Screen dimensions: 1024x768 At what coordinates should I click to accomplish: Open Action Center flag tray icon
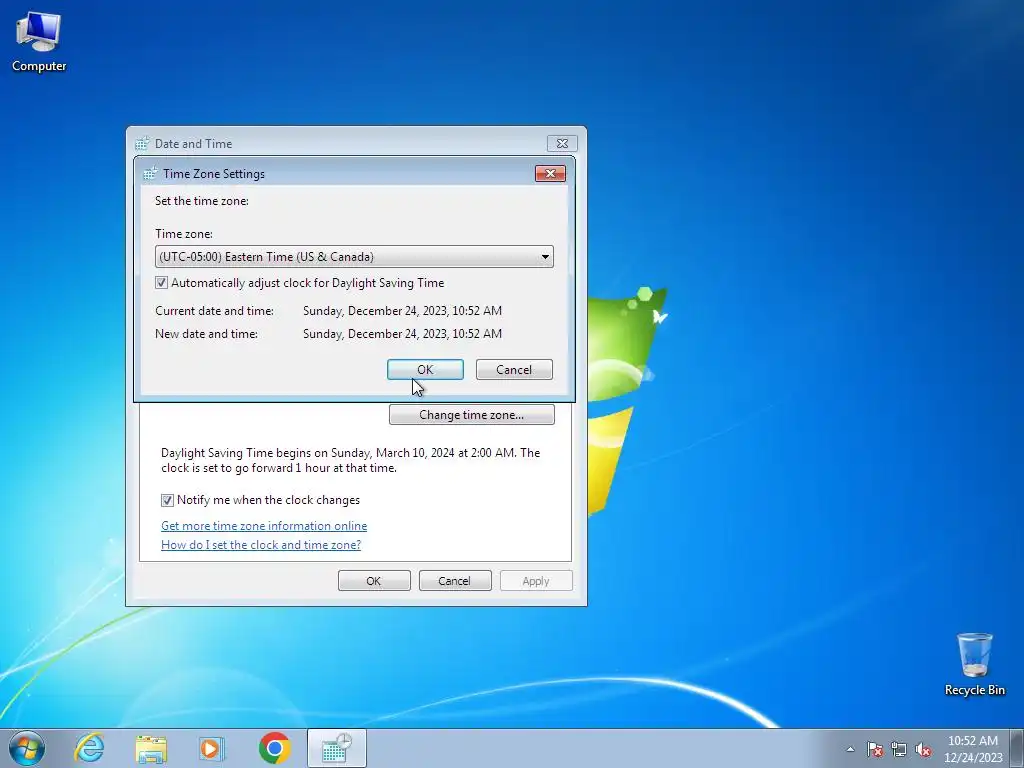tap(875, 749)
